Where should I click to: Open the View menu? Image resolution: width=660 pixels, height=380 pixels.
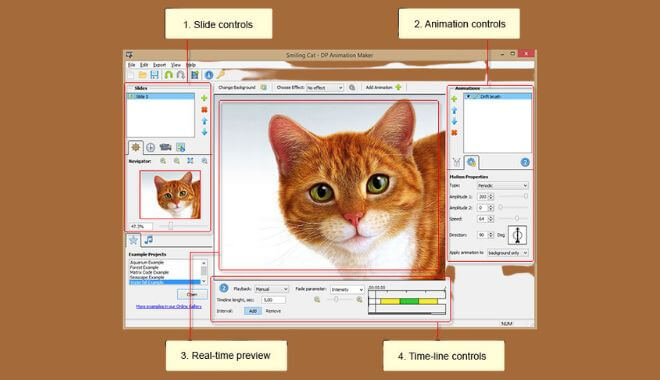176,65
